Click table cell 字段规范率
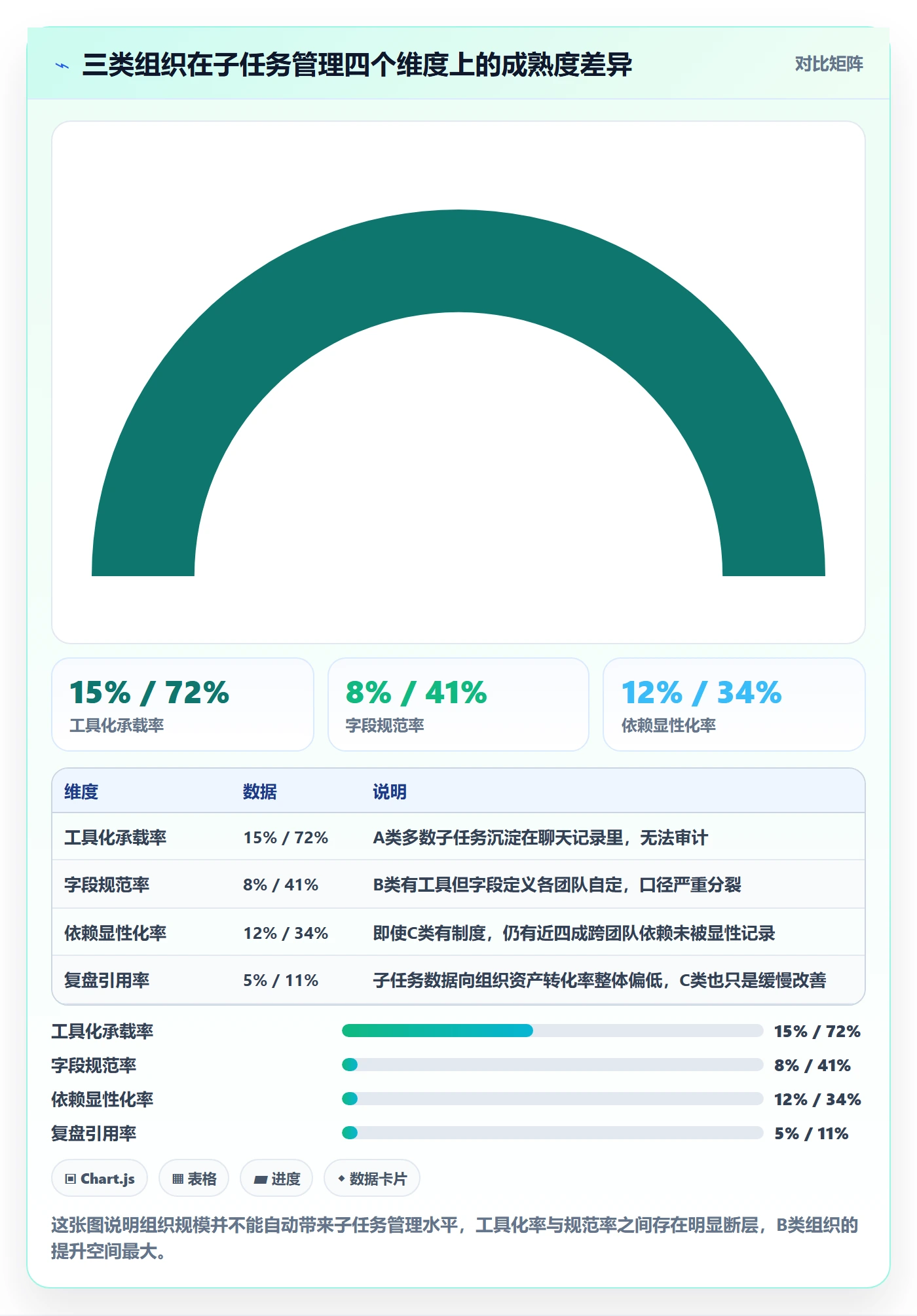Screen dimensions: 917x1316 (107, 885)
